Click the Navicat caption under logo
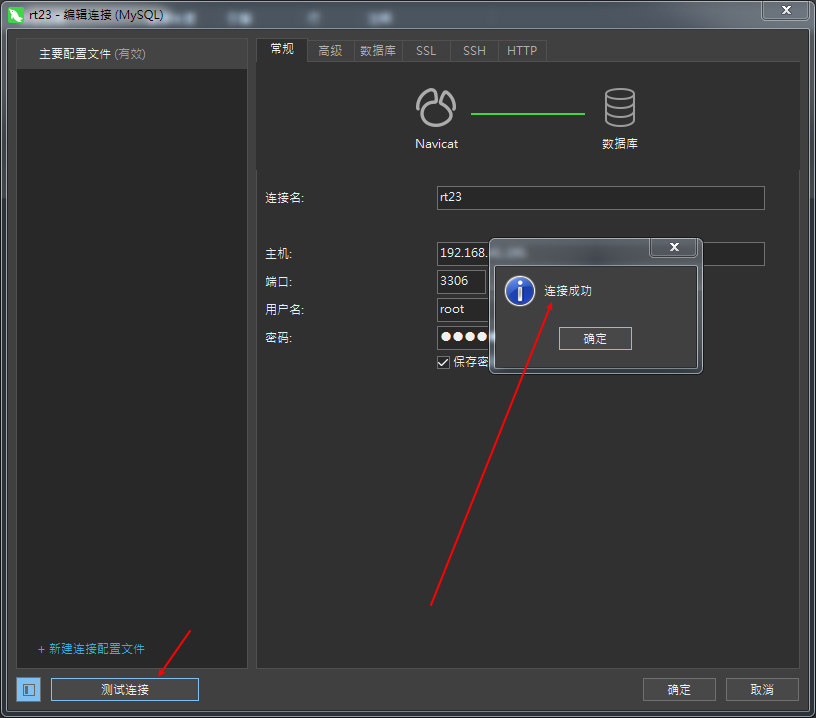 [437, 144]
